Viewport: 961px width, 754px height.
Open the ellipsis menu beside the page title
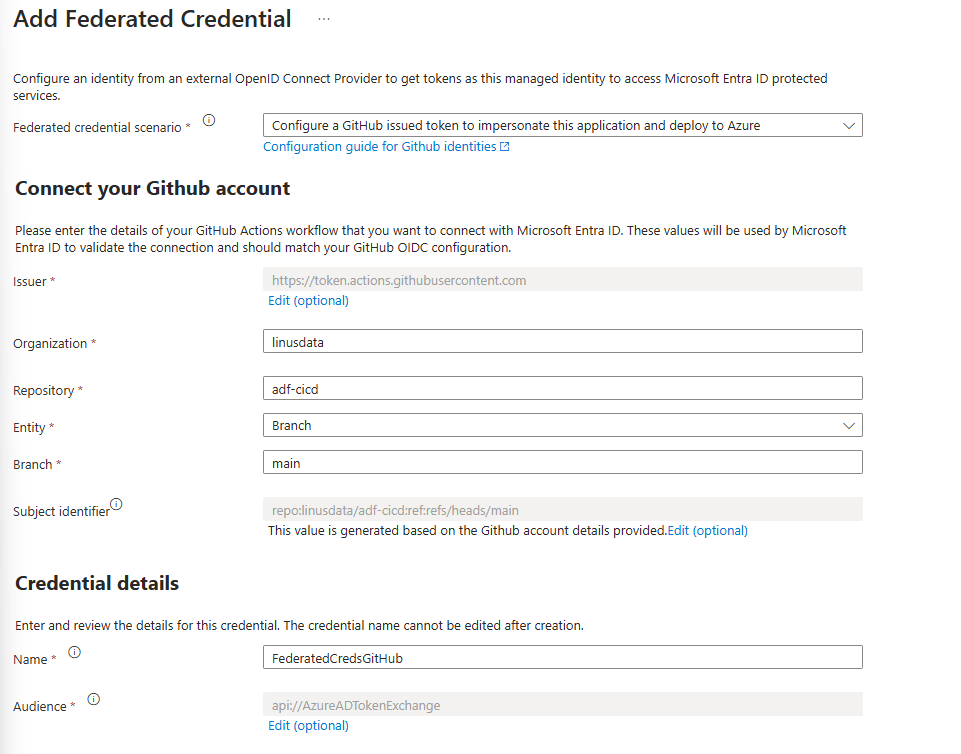323,19
